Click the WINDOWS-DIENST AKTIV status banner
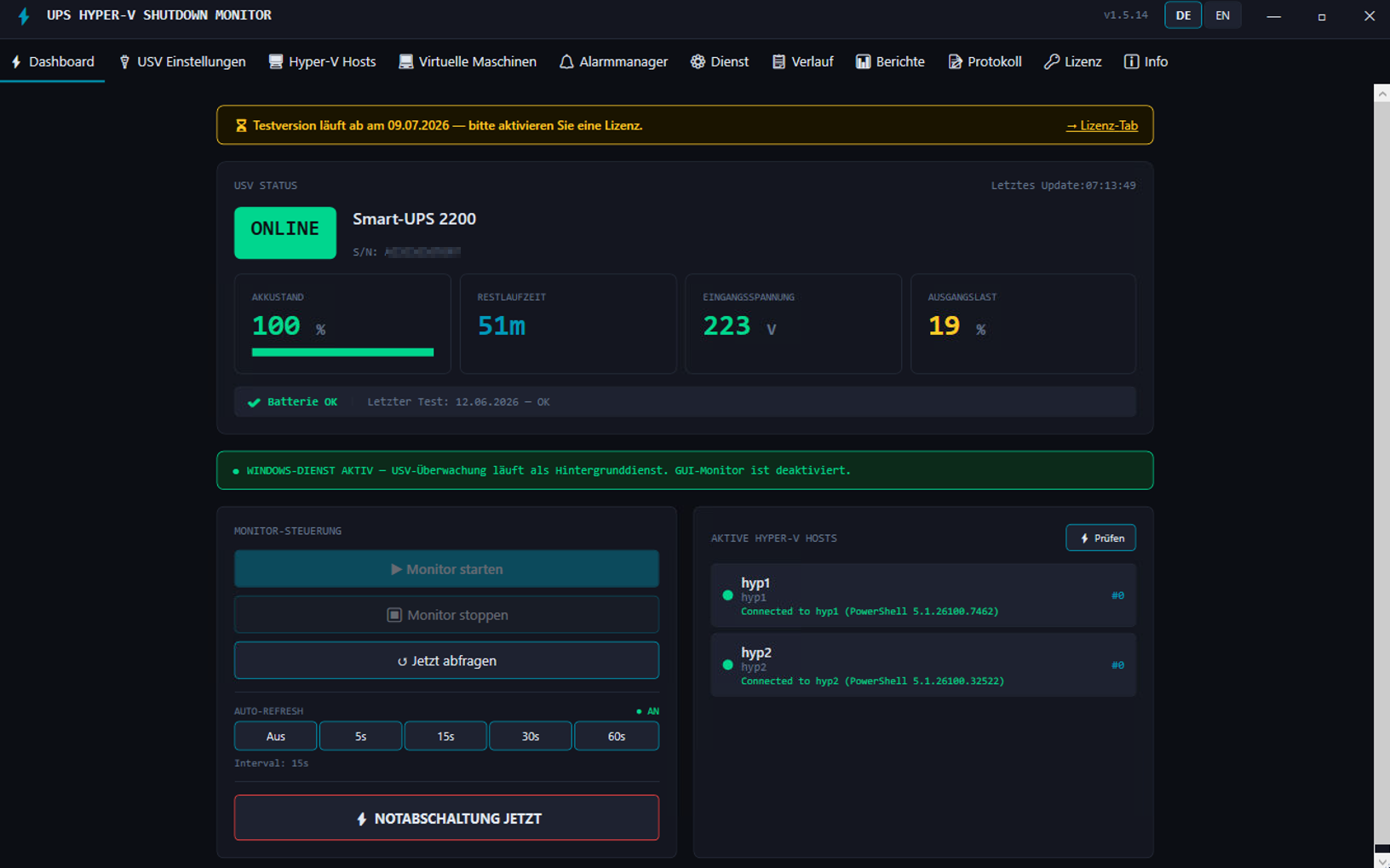Image resolution: width=1390 pixels, height=868 pixels. [685, 470]
